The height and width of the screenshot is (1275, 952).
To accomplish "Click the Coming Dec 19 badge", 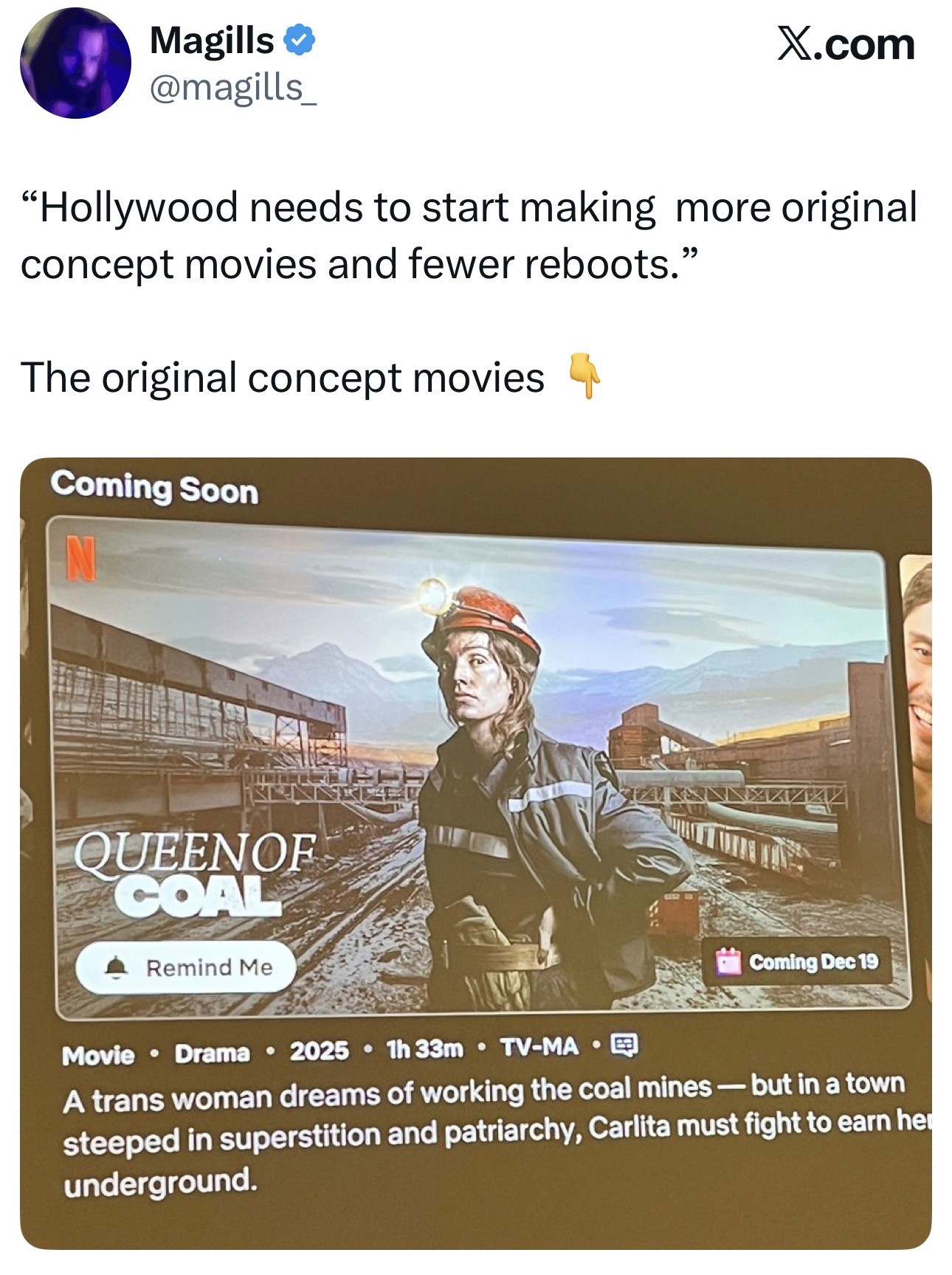I will pos(797,962).
